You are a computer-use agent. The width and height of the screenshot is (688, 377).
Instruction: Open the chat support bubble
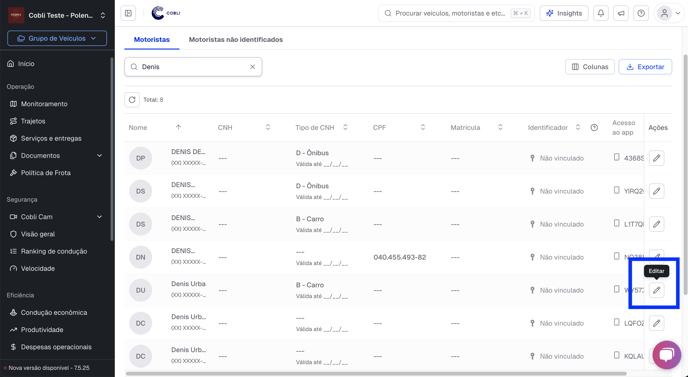[666, 355]
